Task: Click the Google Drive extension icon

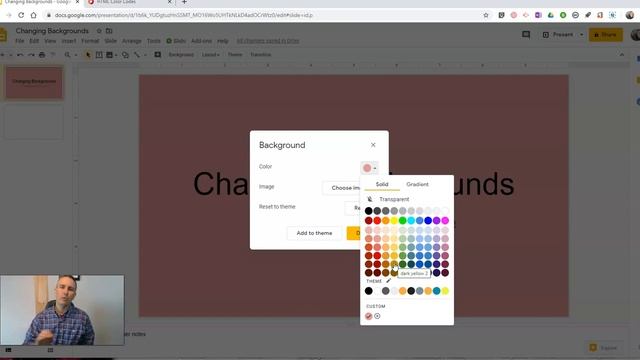Action: [551, 15]
